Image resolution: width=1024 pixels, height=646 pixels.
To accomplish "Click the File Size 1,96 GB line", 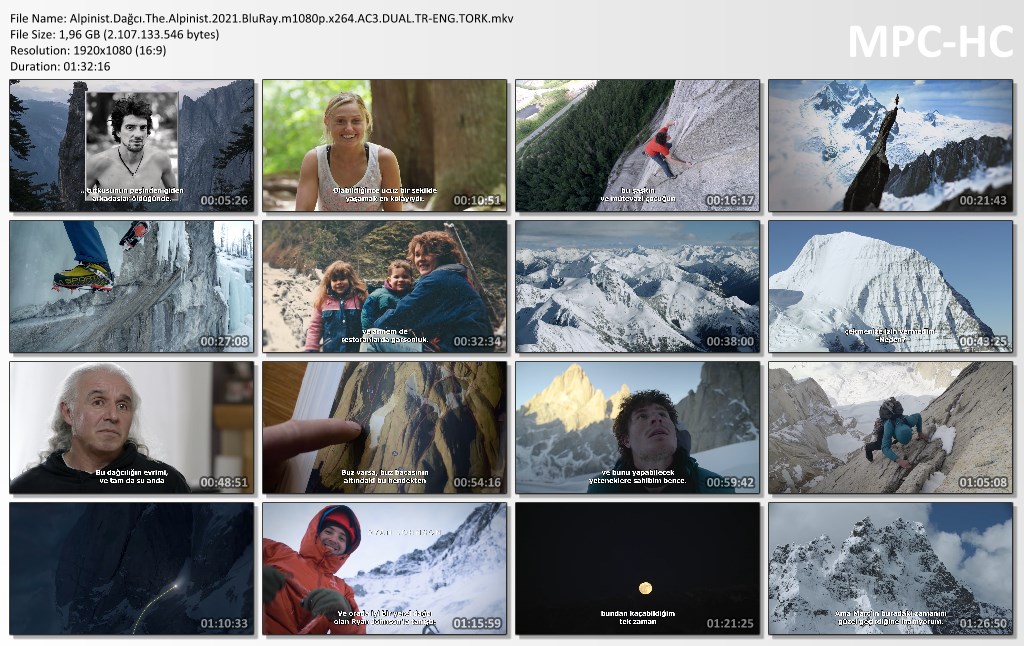I will point(114,35).
